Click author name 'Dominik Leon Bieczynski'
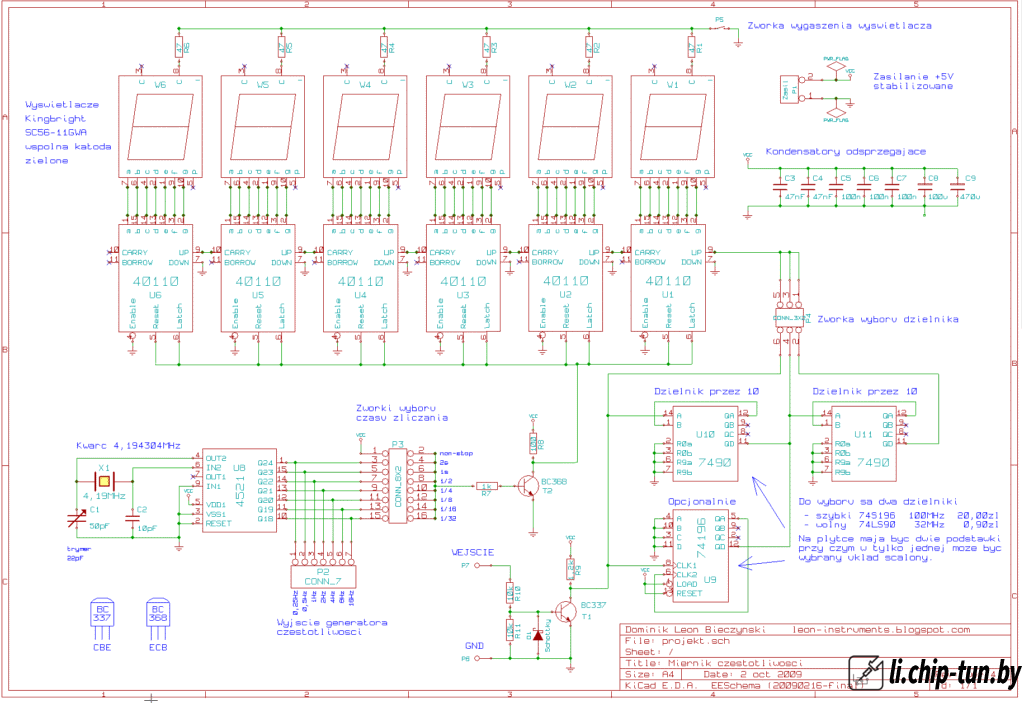The height and width of the screenshot is (703, 1024). [x=696, y=630]
